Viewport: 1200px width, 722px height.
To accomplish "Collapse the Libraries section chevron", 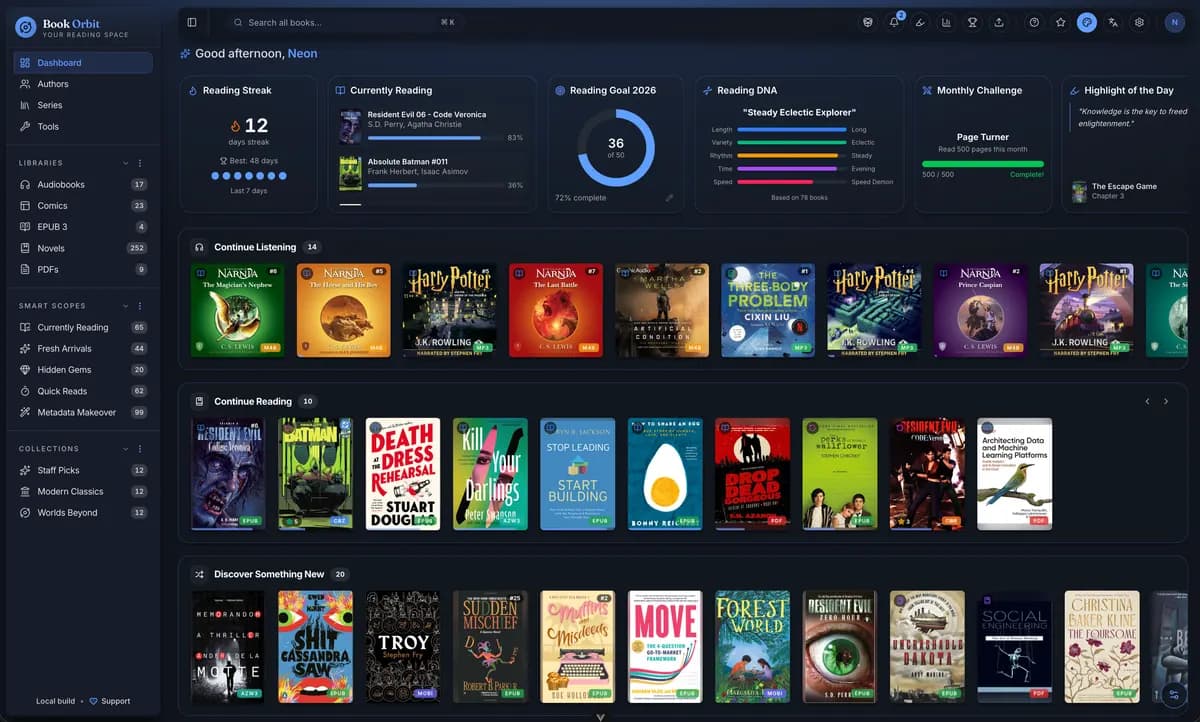I will (x=125, y=163).
